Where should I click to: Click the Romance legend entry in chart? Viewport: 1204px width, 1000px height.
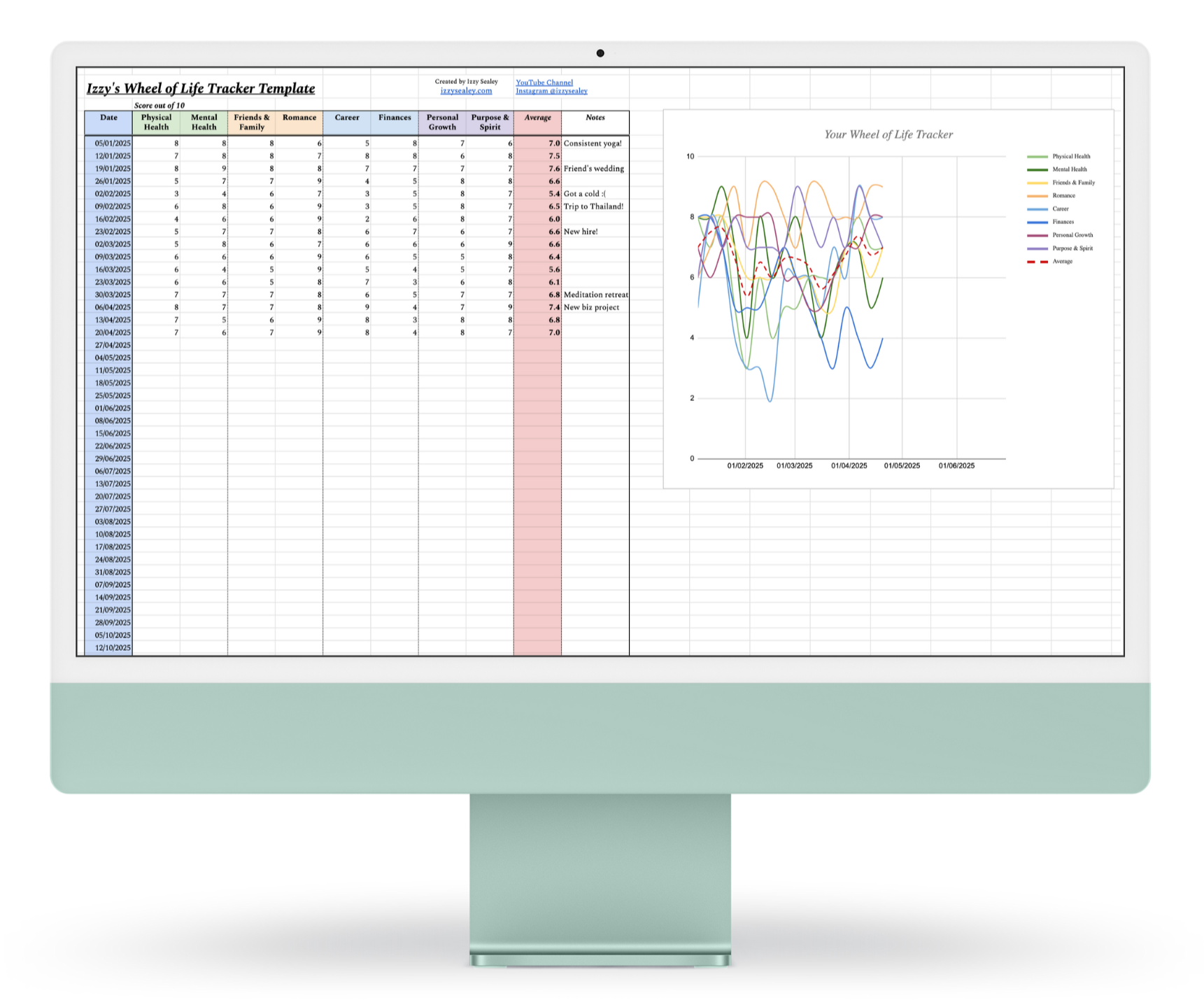coord(1051,196)
